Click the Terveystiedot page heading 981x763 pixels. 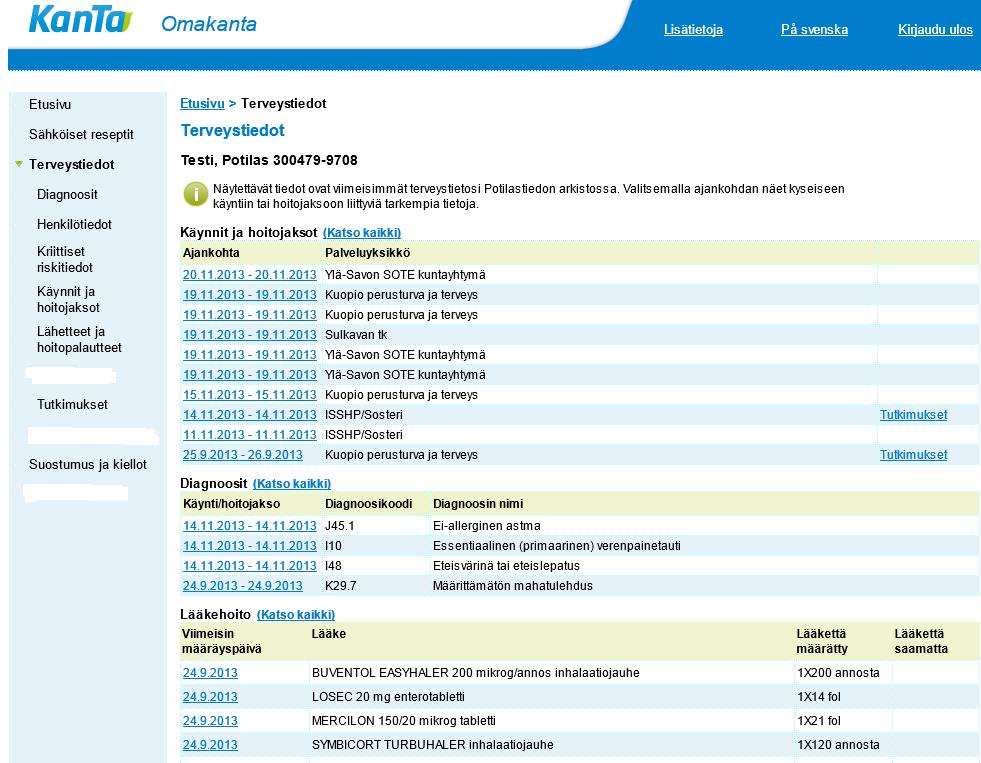point(233,130)
